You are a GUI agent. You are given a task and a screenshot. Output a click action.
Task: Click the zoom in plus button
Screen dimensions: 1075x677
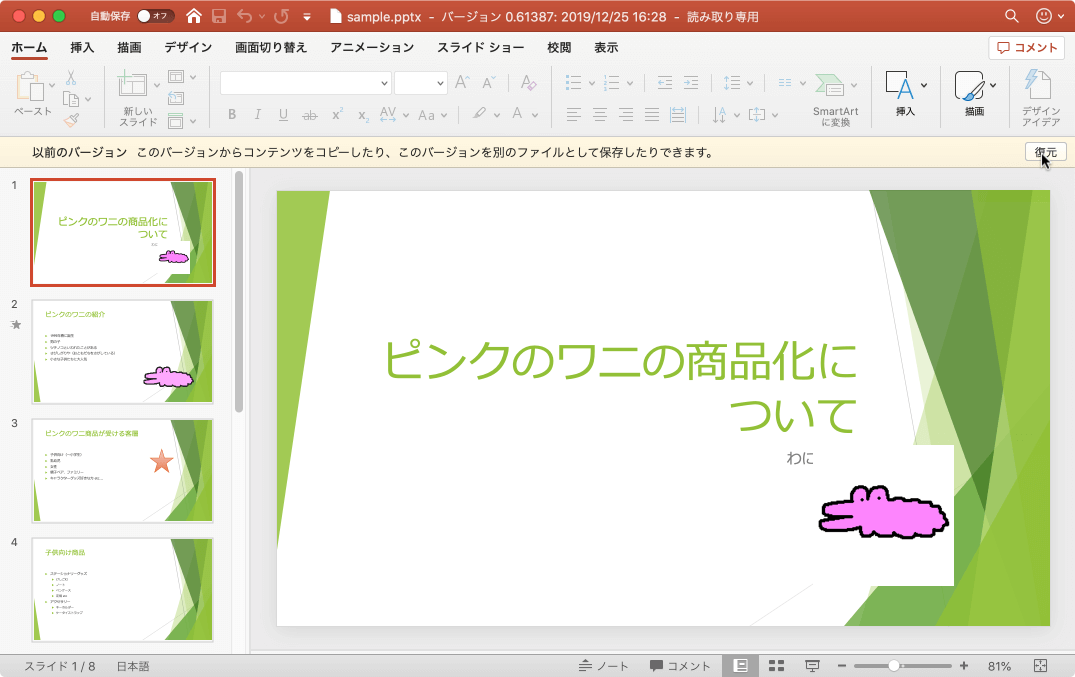[x=963, y=665]
